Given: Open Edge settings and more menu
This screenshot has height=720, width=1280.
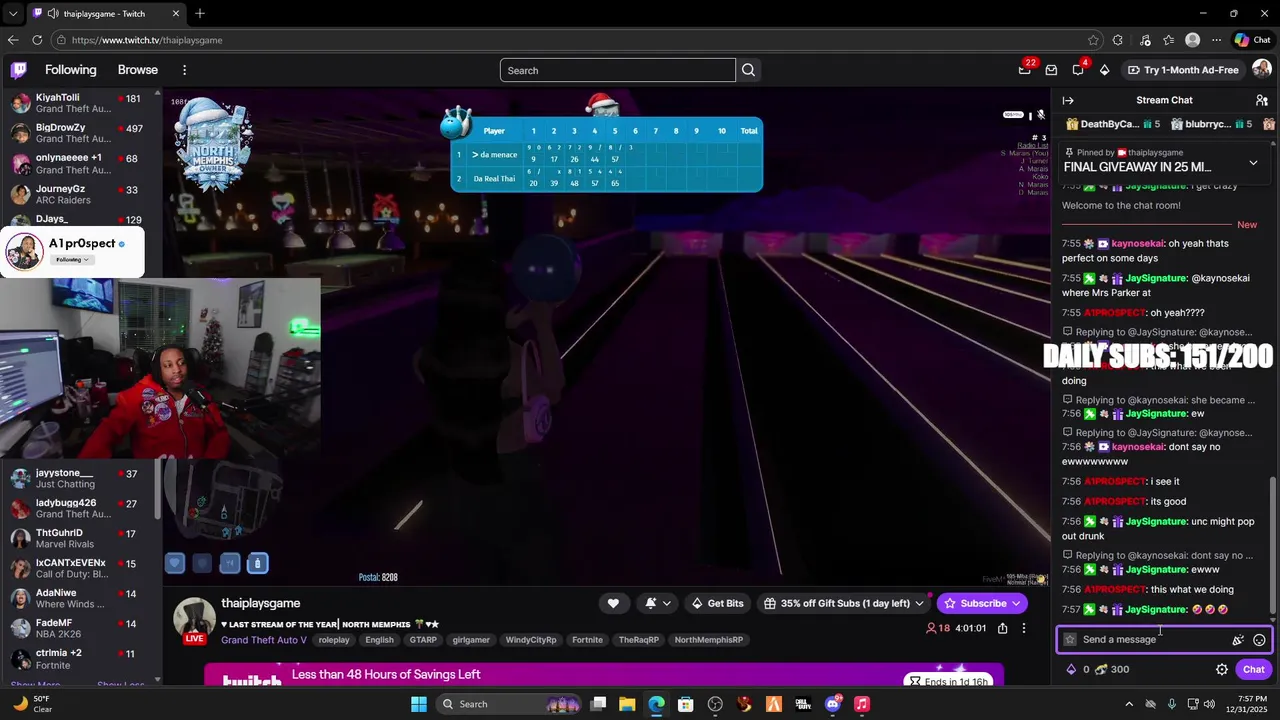Looking at the screenshot, I should point(1216,40).
